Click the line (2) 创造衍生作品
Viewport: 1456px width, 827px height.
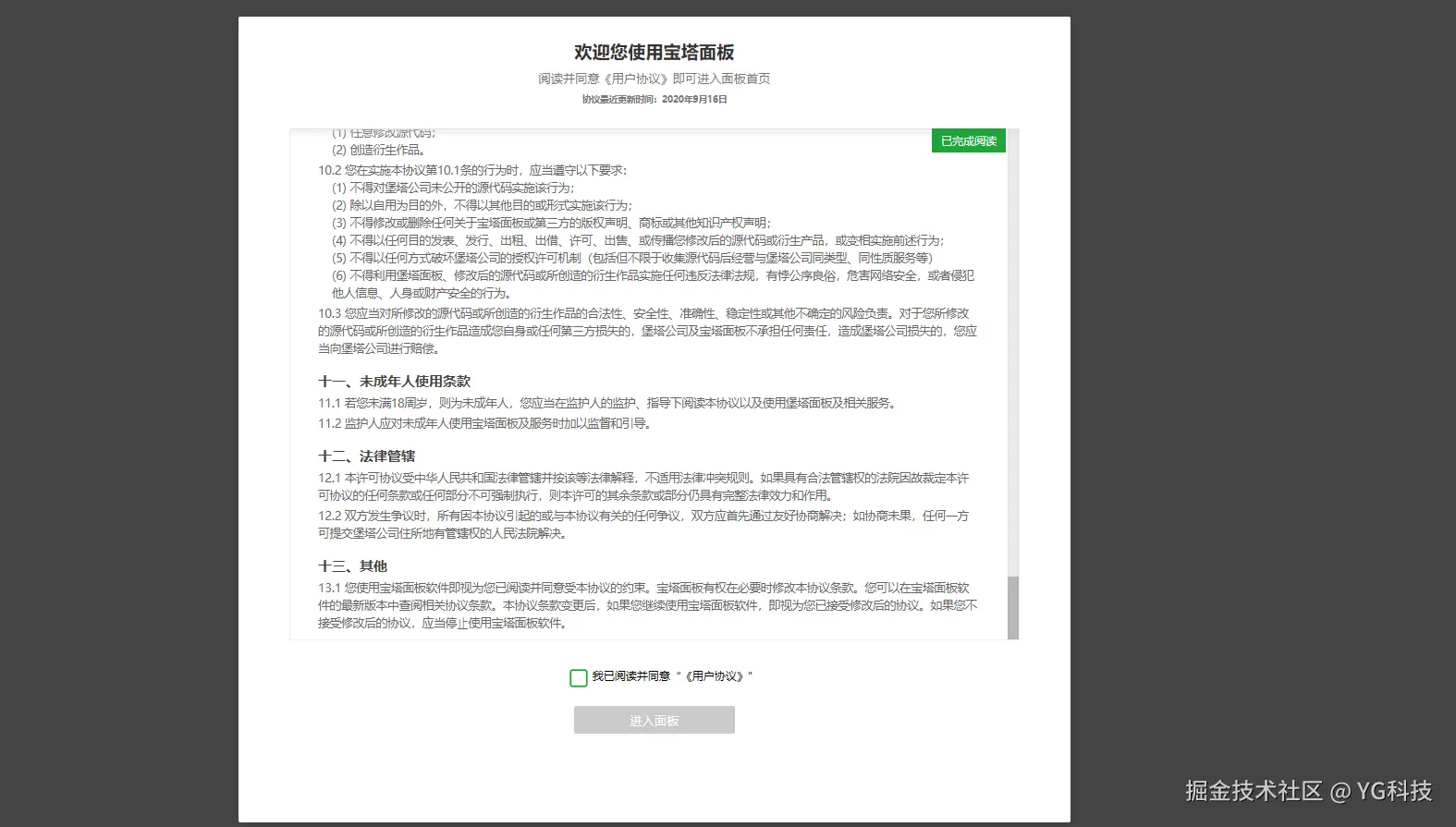(x=379, y=150)
